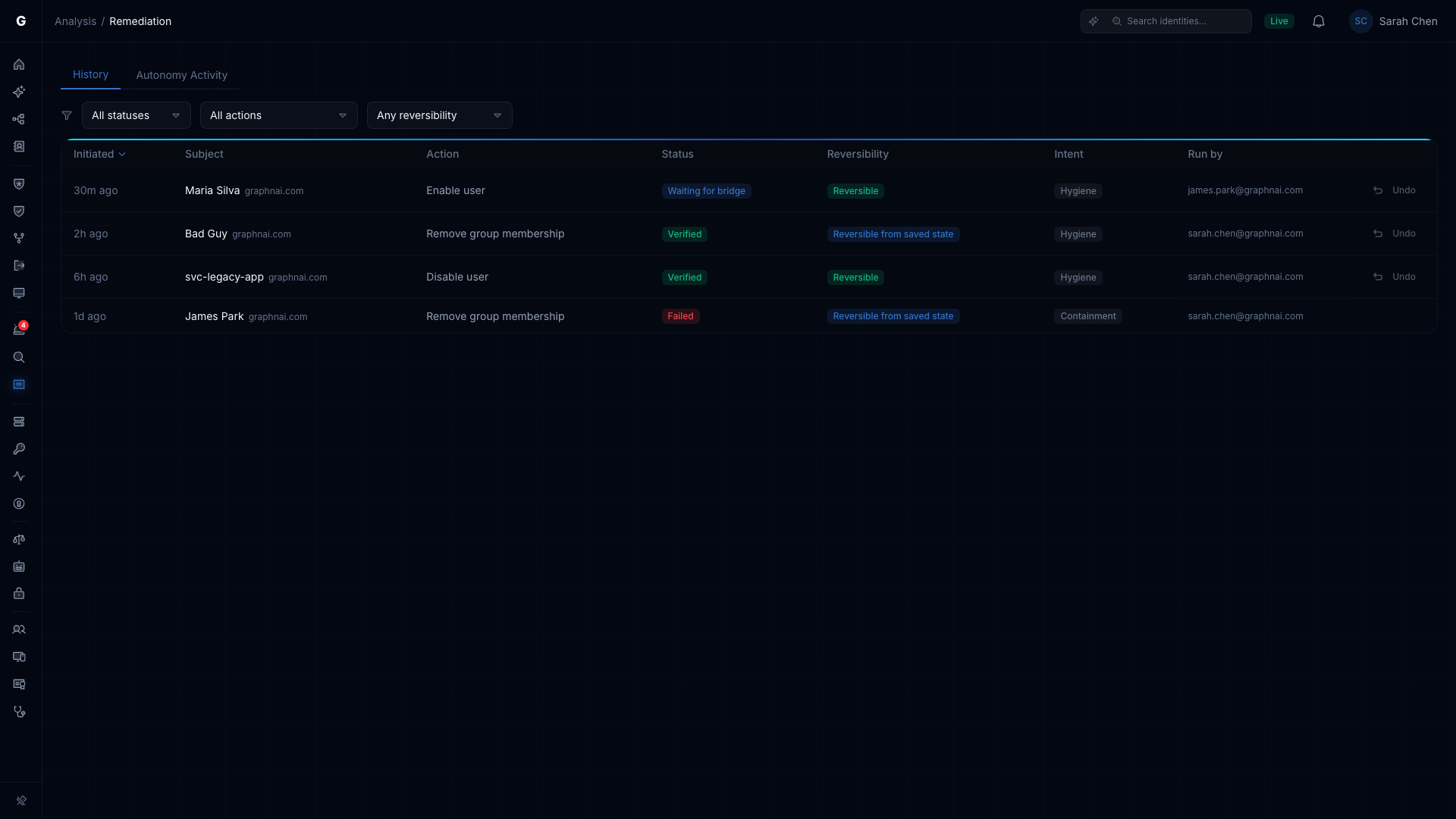Sort by the Initiated column header
This screenshot has width=1456, height=819.
pyautogui.click(x=99, y=154)
